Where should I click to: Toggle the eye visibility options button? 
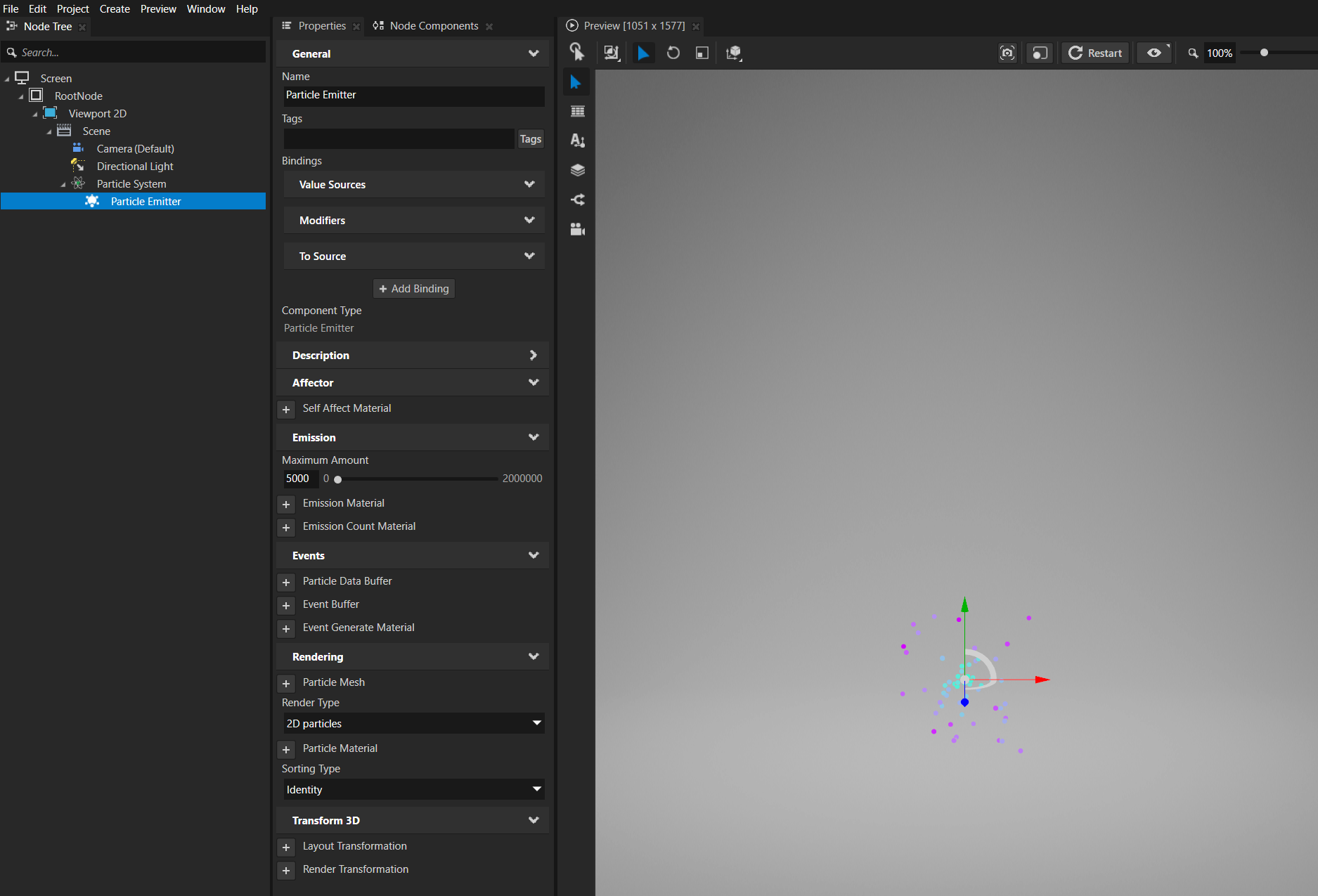1155,53
